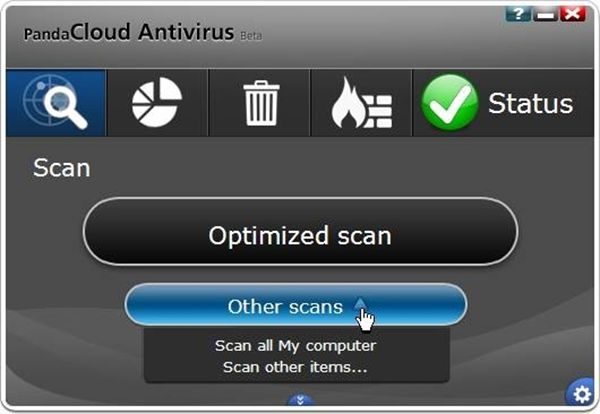The height and width of the screenshot is (414, 600).
Task: Toggle the Other scans dropdown button
Action: tap(296, 305)
